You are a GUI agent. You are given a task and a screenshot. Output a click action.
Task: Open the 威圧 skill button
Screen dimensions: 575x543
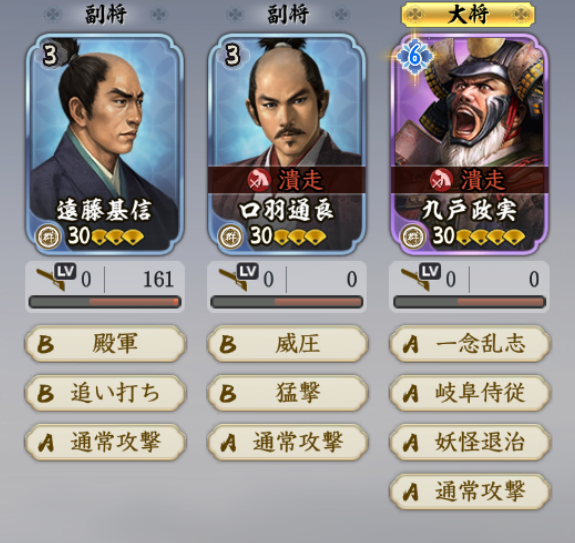click(x=288, y=344)
